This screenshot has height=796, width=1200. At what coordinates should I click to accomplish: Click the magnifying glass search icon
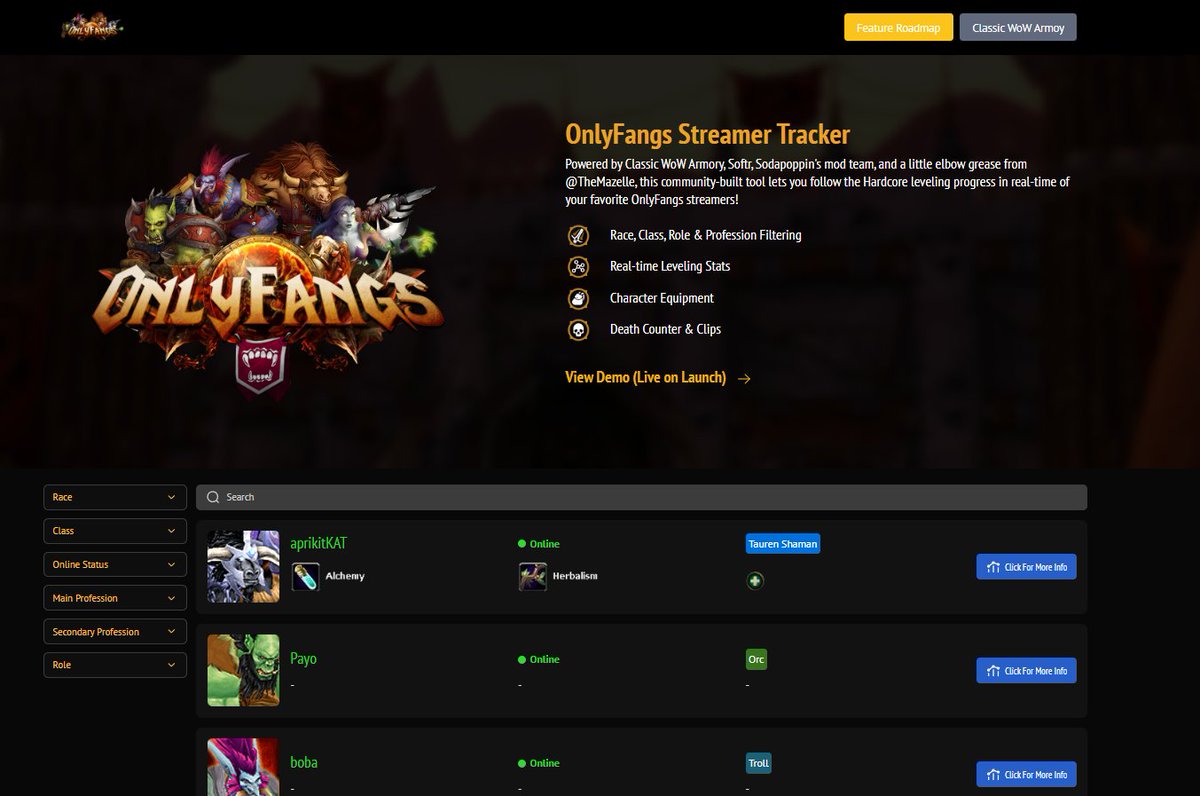coord(213,497)
